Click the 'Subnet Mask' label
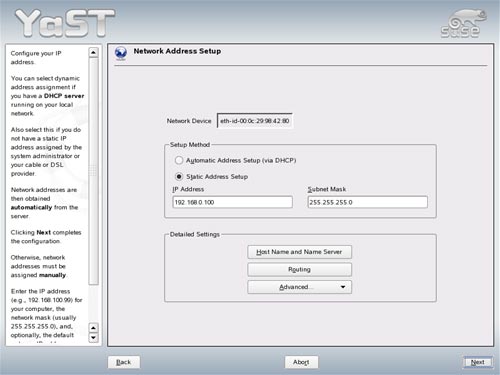This screenshot has width=500, height=375. click(x=327, y=189)
